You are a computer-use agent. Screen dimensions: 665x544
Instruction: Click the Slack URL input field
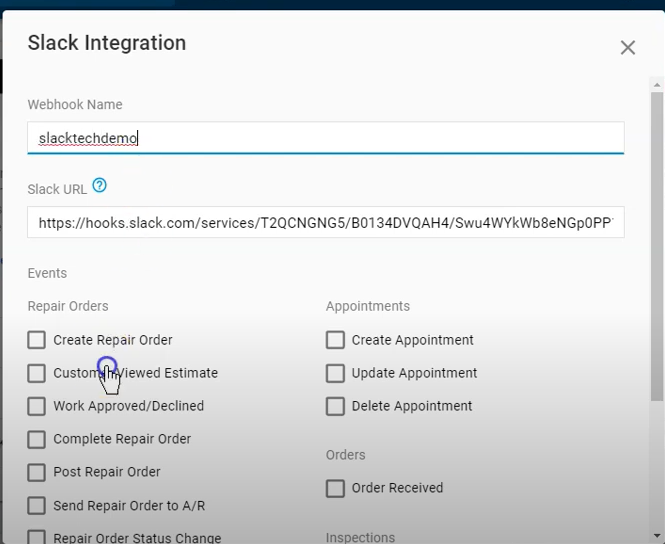326,222
